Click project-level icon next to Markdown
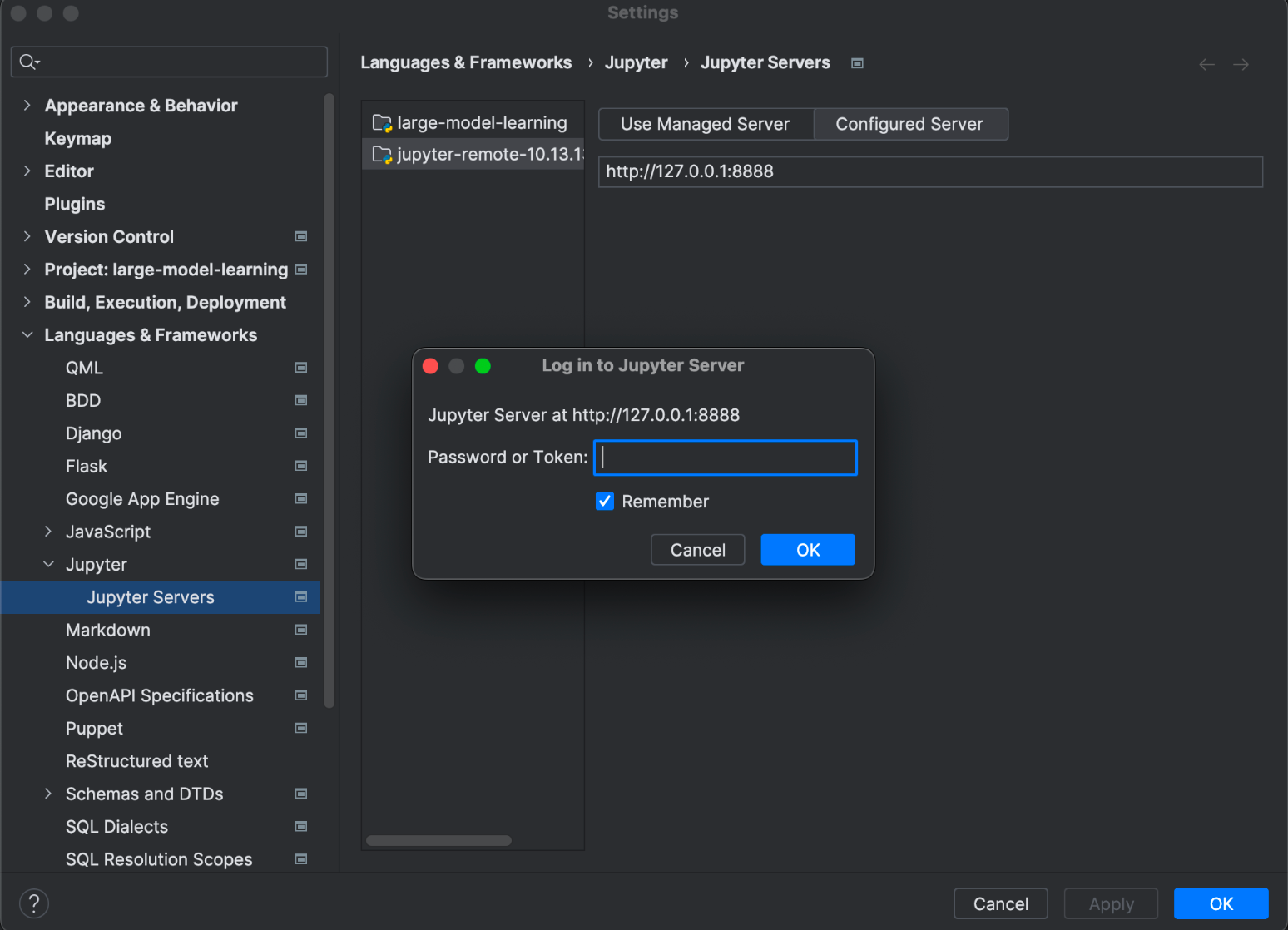1288x930 pixels. (x=301, y=631)
